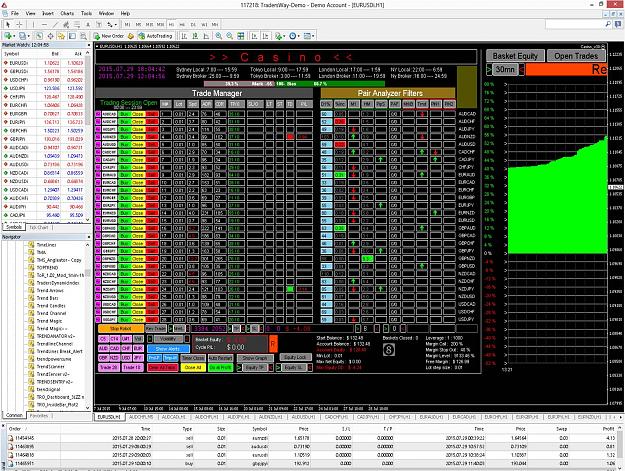Toggle the JPY currency filter button
This screenshot has height=471, width=625.
click(x=138, y=358)
